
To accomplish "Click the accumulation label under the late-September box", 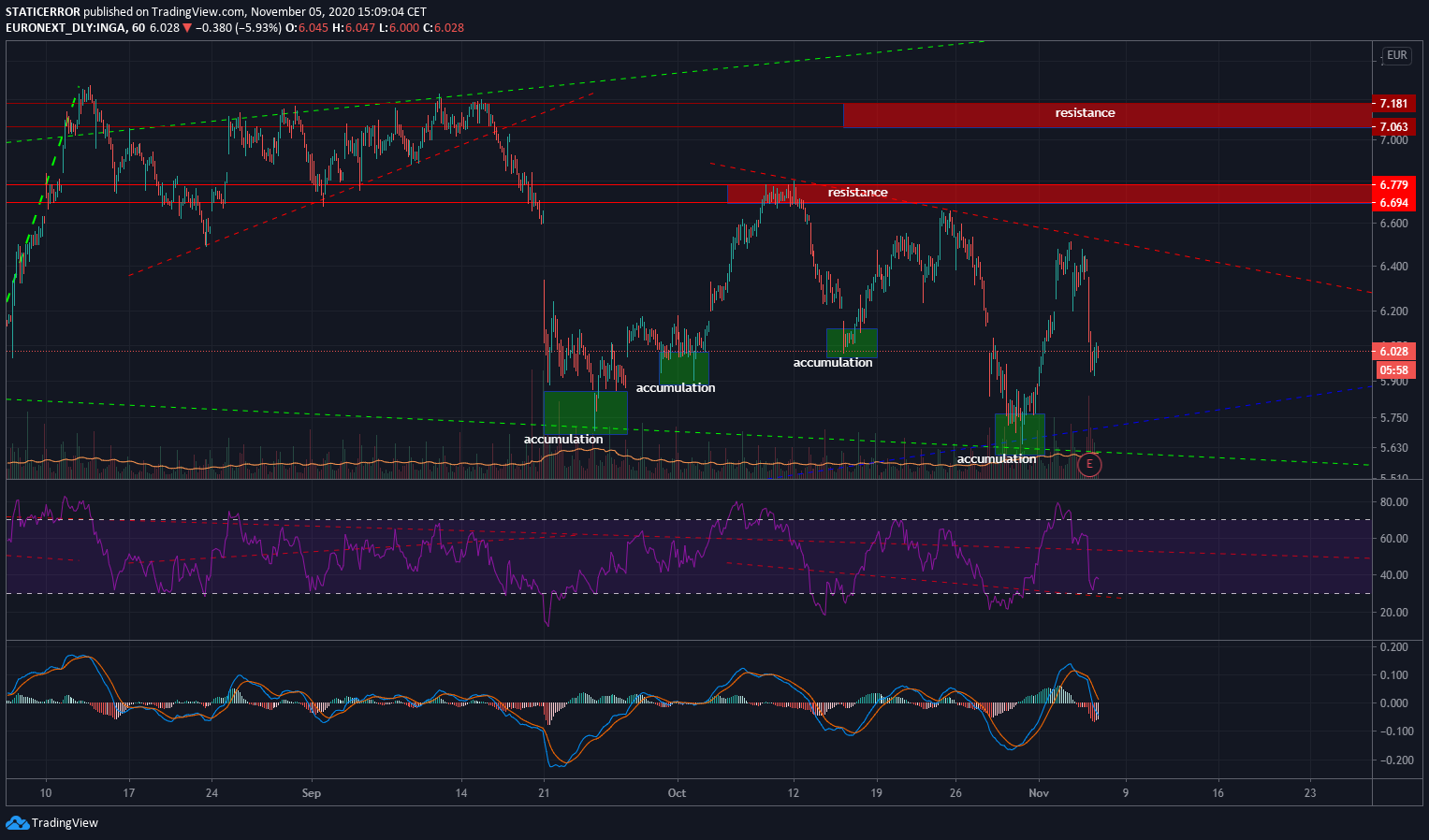I will (563, 440).
